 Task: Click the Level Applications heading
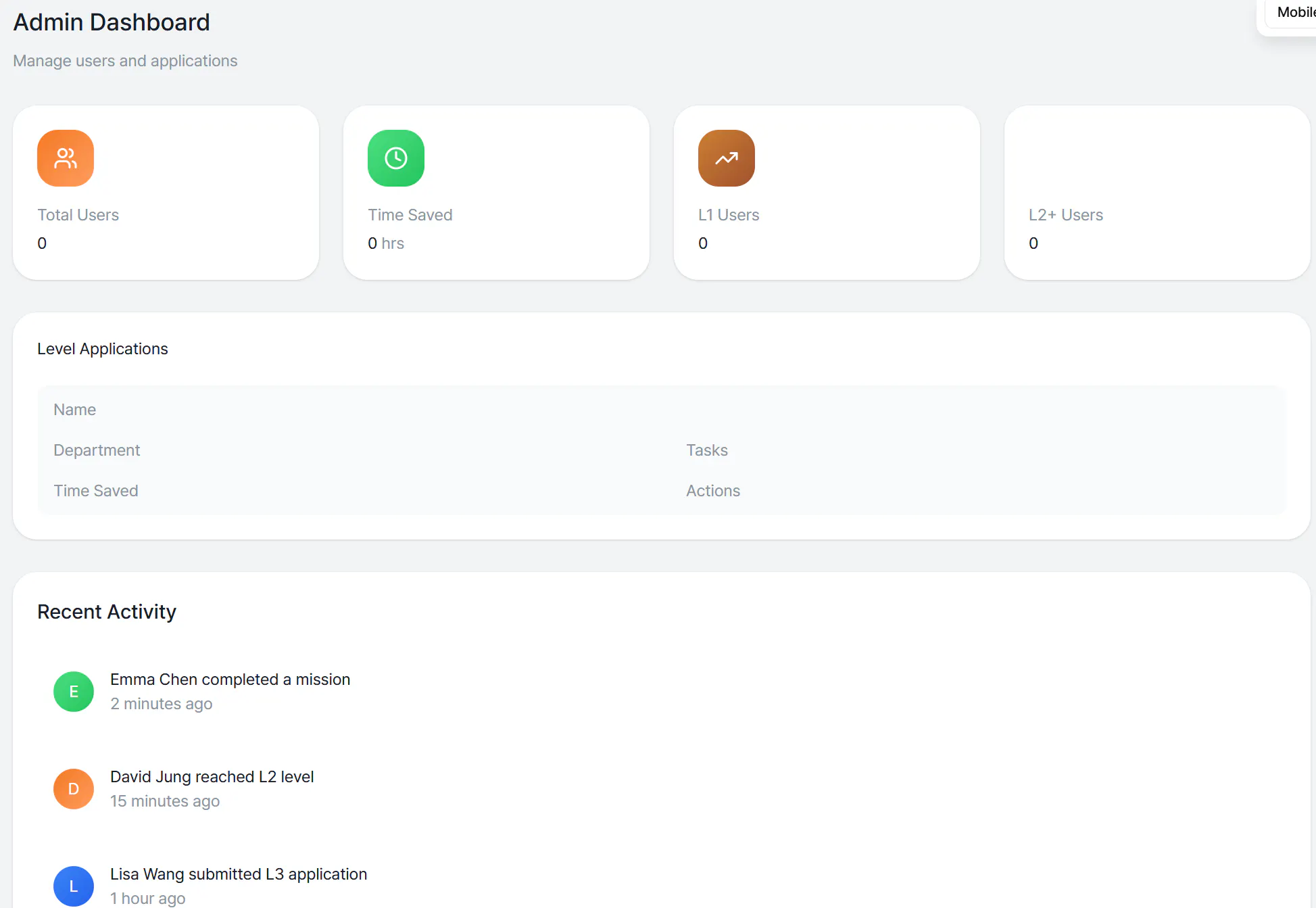coord(103,349)
